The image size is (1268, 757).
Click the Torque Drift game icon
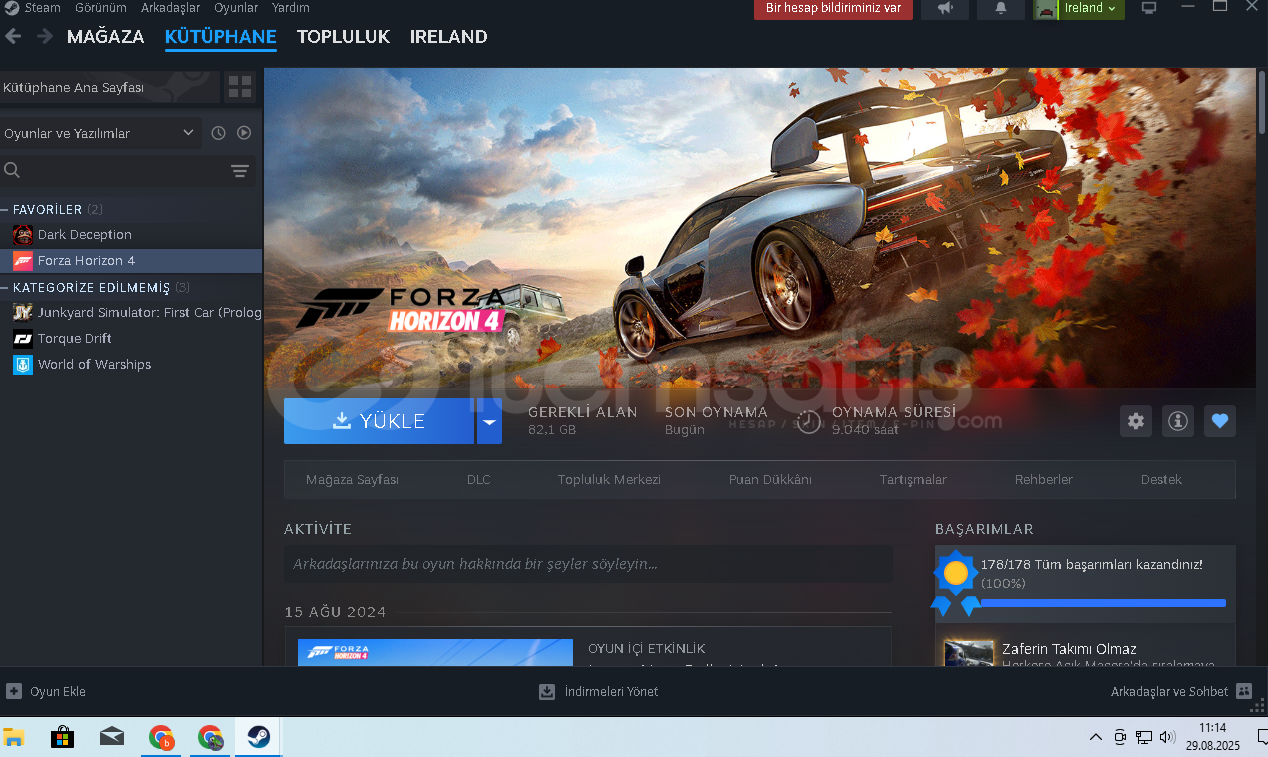[23, 339]
